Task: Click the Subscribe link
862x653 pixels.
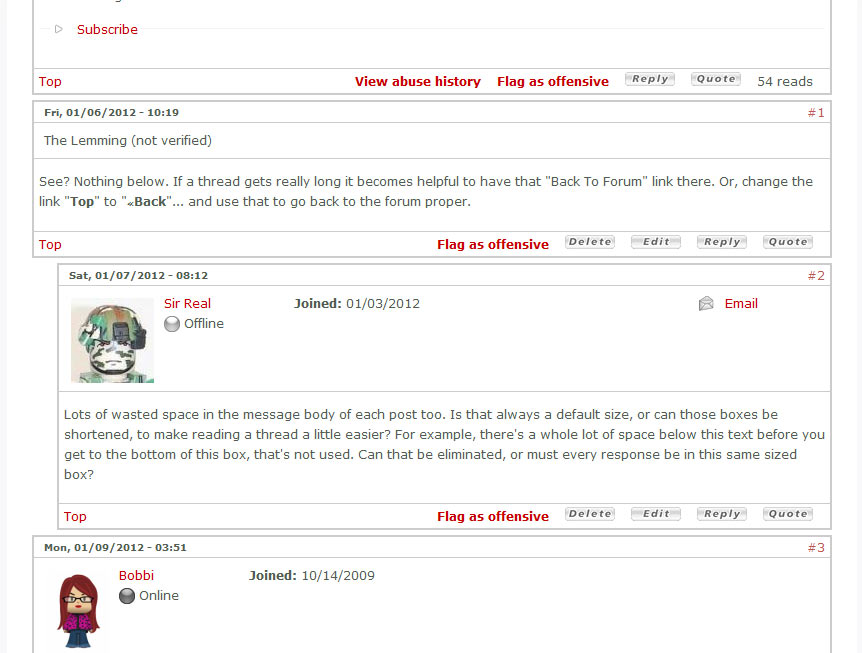Action: 107,30
